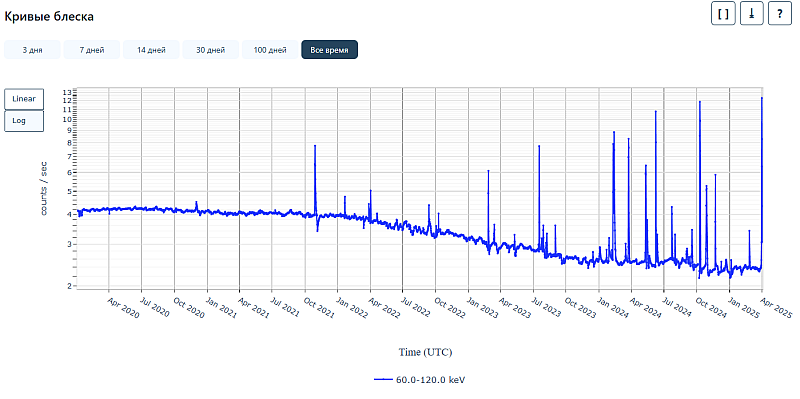The height and width of the screenshot is (399, 800).
Task: Click the 'Oct 2021' axis tick label
Action: point(319,308)
